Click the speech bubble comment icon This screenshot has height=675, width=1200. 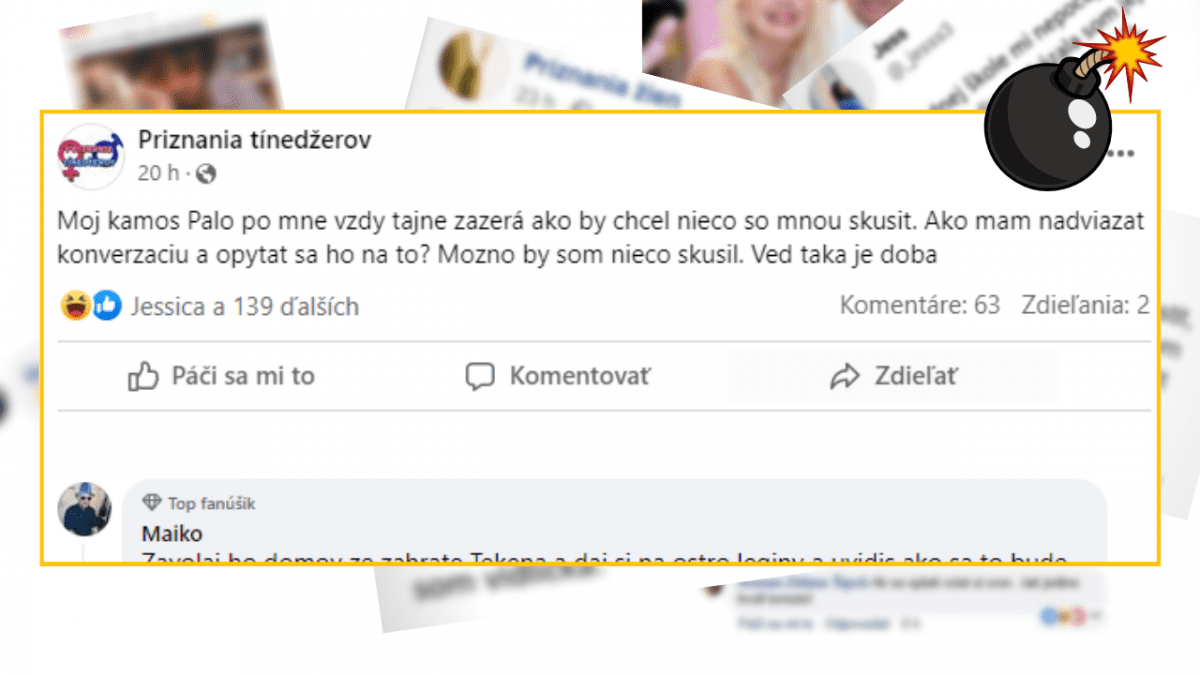coord(481,377)
